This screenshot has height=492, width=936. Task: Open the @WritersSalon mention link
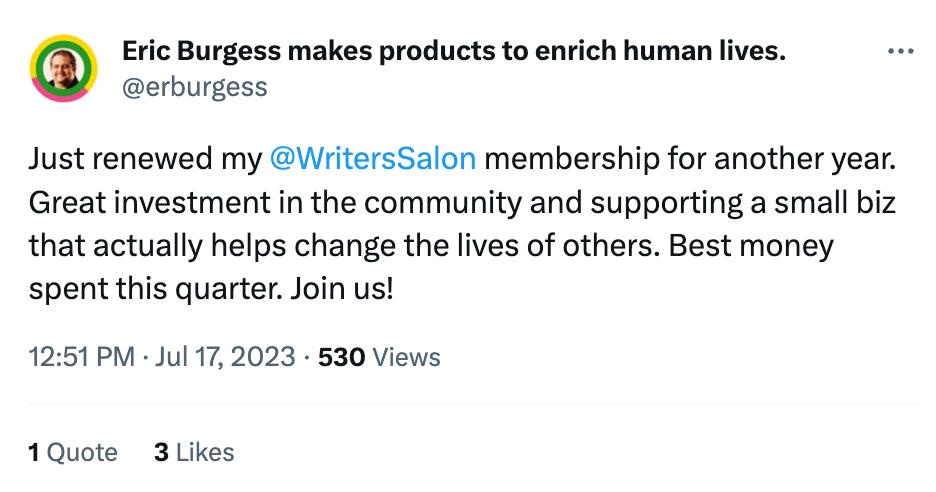tap(373, 158)
